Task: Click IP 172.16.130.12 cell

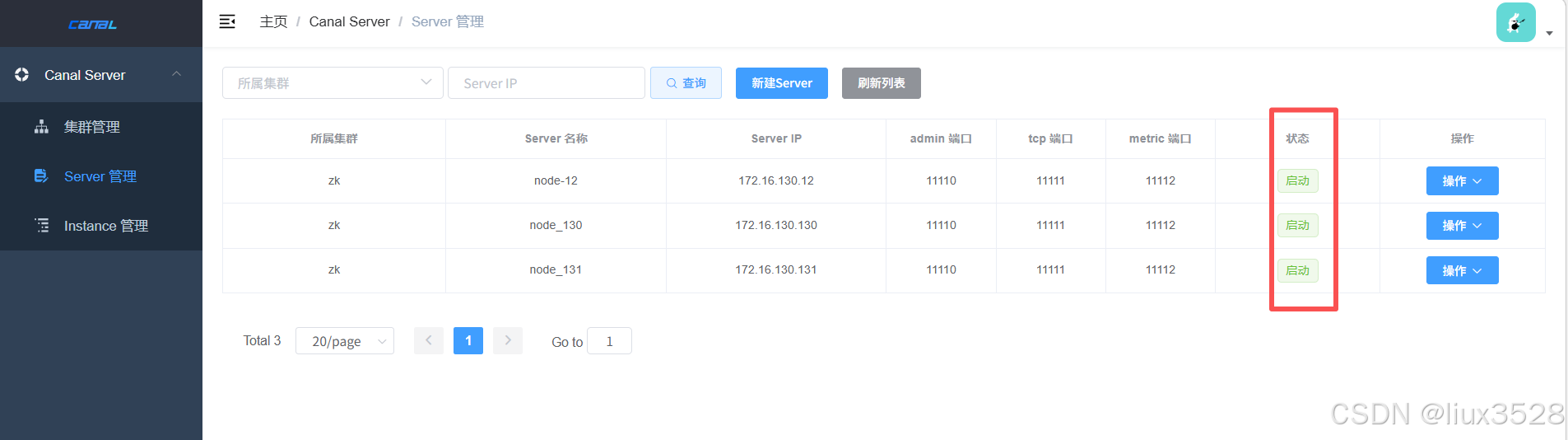Action: pyautogui.click(x=776, y=180)
